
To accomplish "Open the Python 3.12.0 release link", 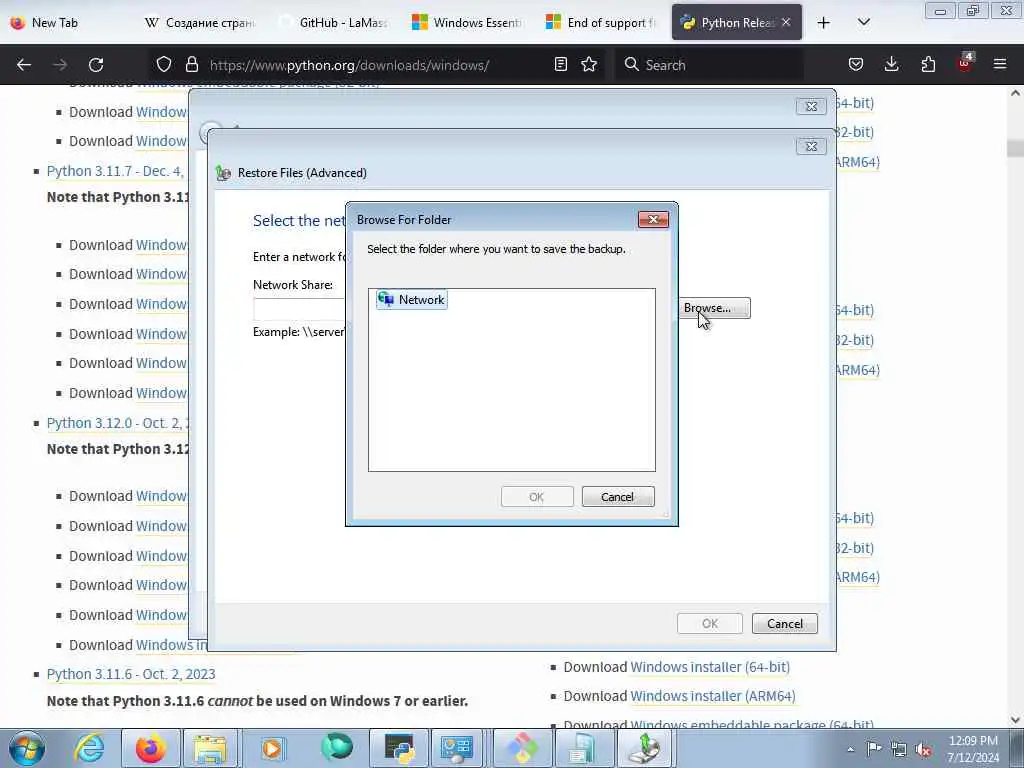I will 118,423.
